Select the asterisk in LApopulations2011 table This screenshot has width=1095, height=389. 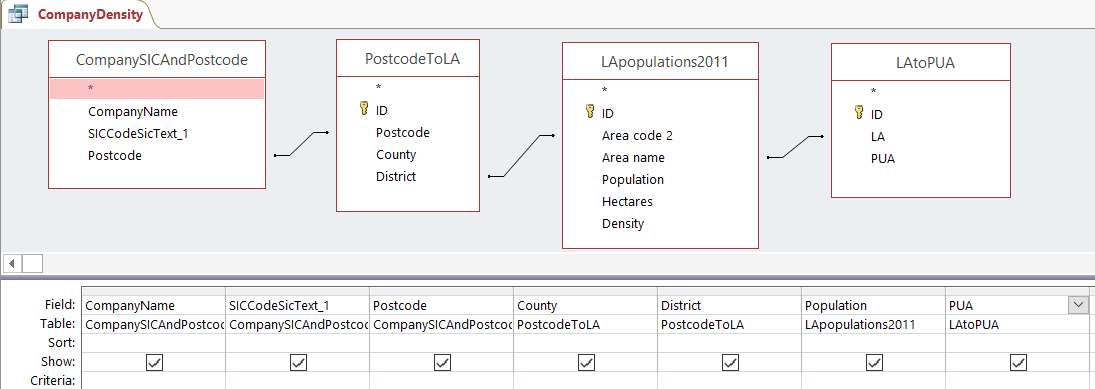coord(605,90)
